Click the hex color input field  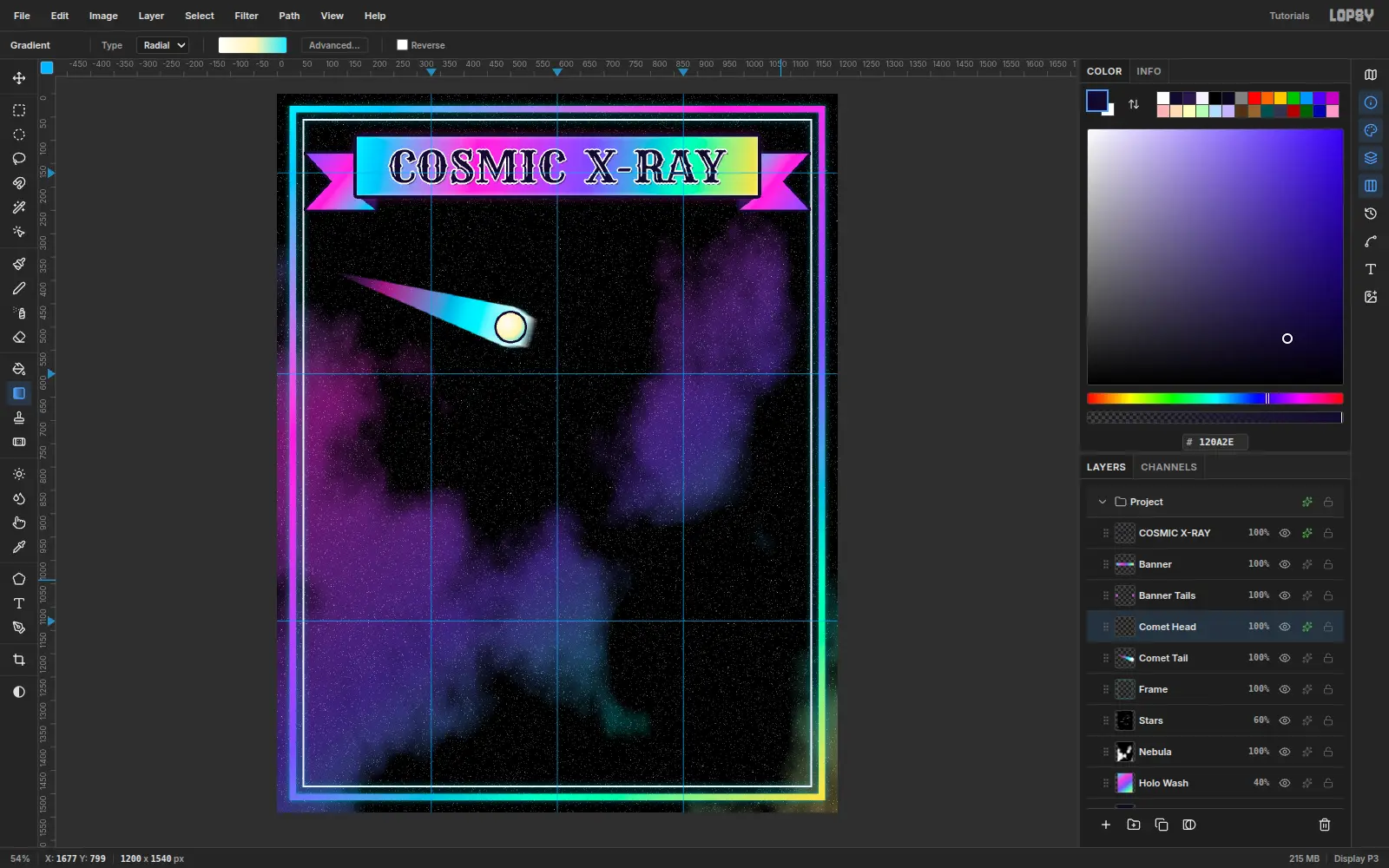(x=1215, y=442)
